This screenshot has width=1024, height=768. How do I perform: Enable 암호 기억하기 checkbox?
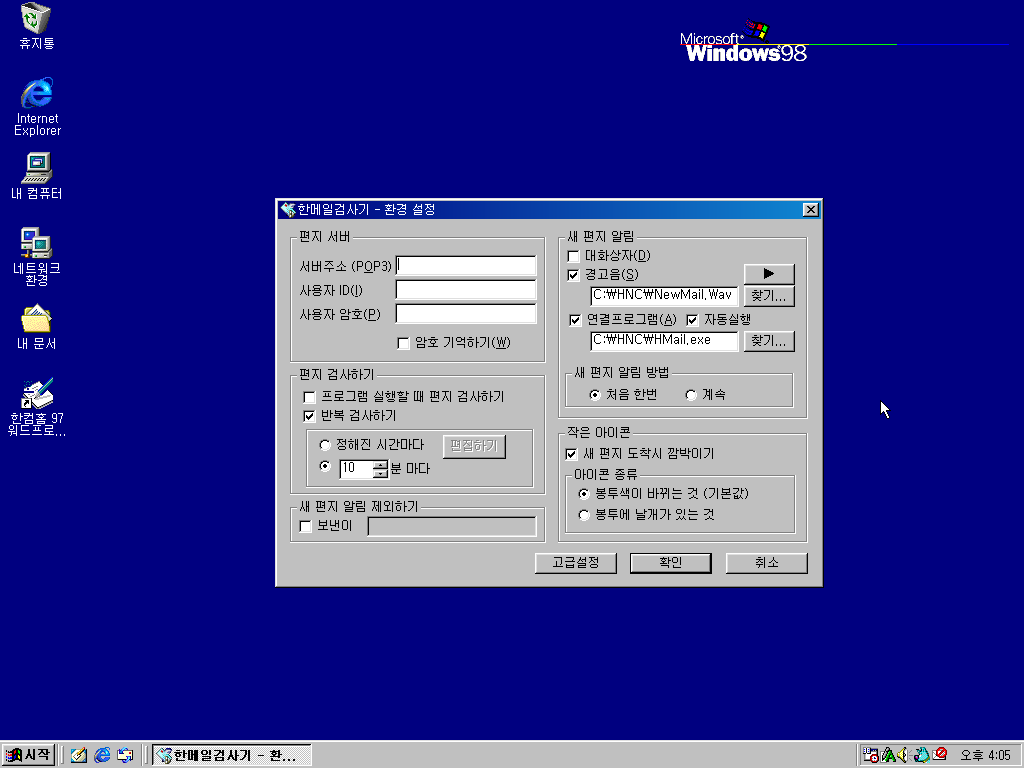(x=404, y=344)
